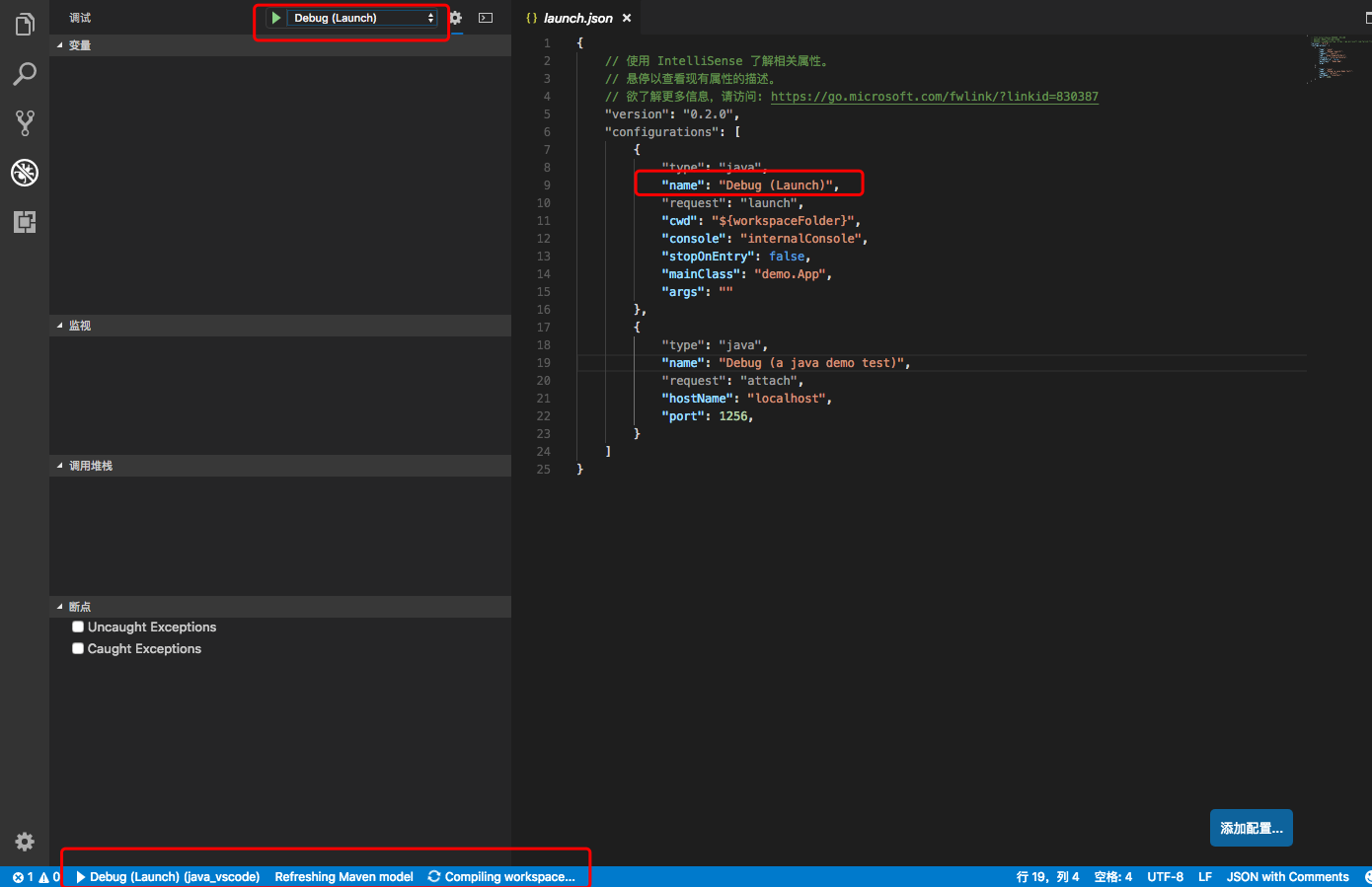Open the Explorer view in activity bar
The width and height of the screenshot is (1372, 887).
coord(25,24)
